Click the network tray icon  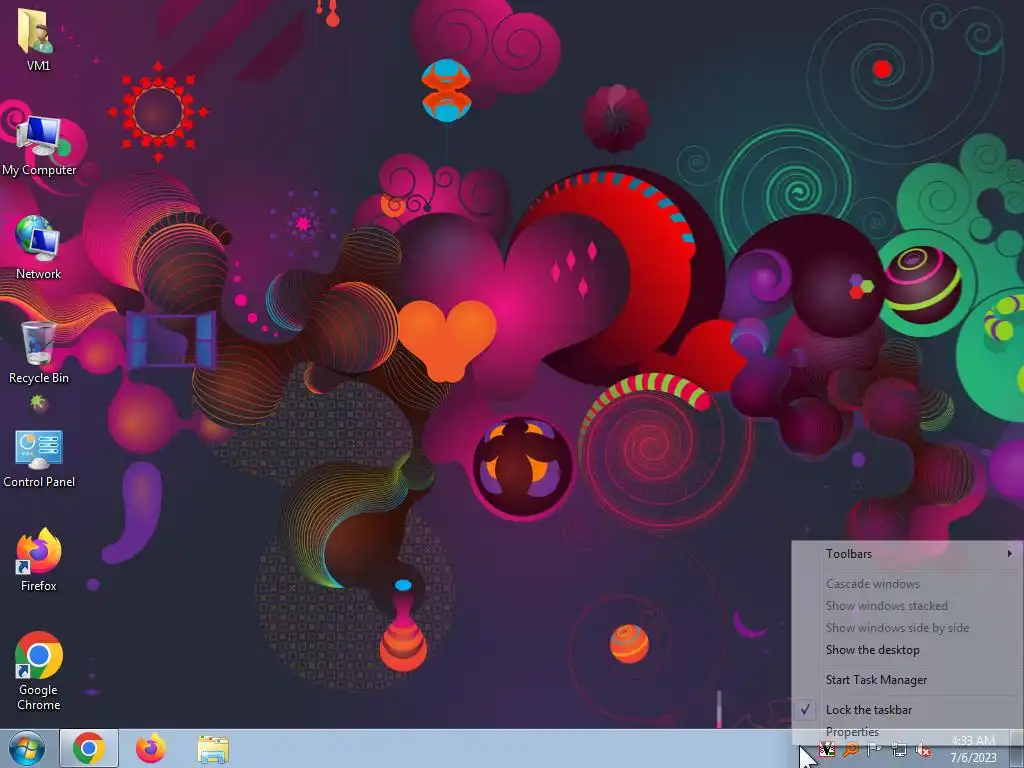[x=899, y=750]
